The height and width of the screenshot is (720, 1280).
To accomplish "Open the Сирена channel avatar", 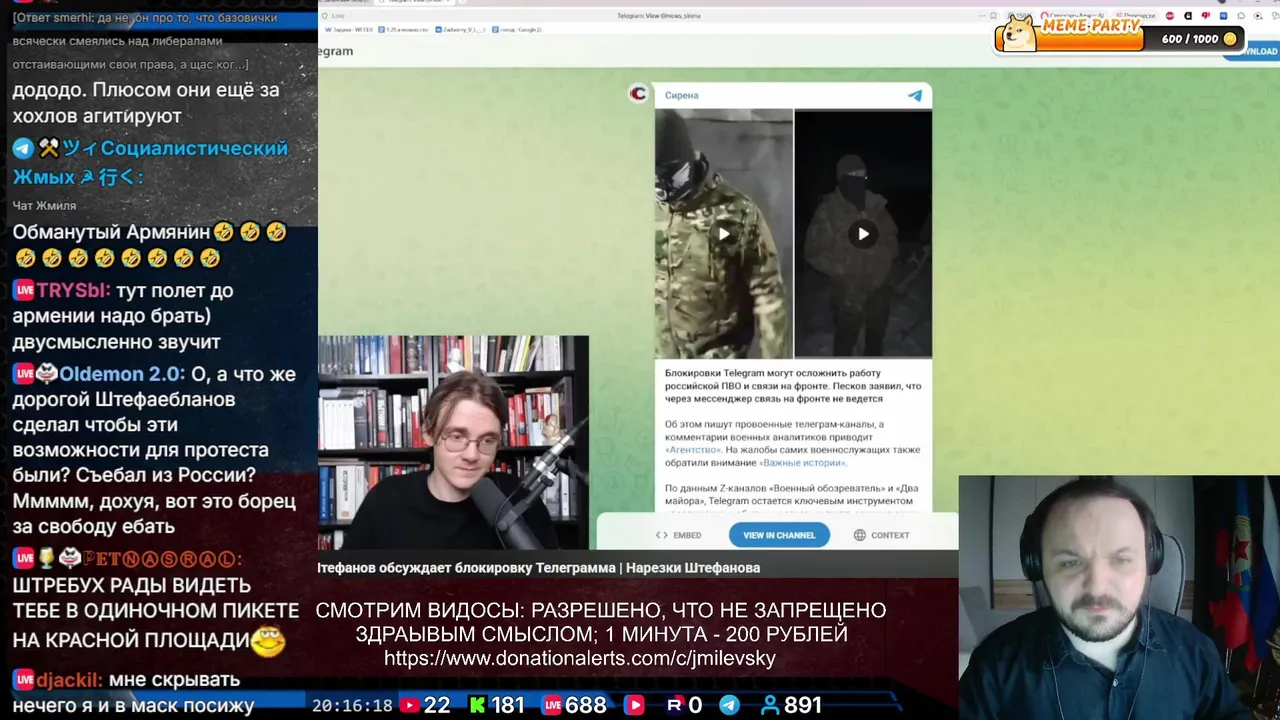I will coord(638,94).
